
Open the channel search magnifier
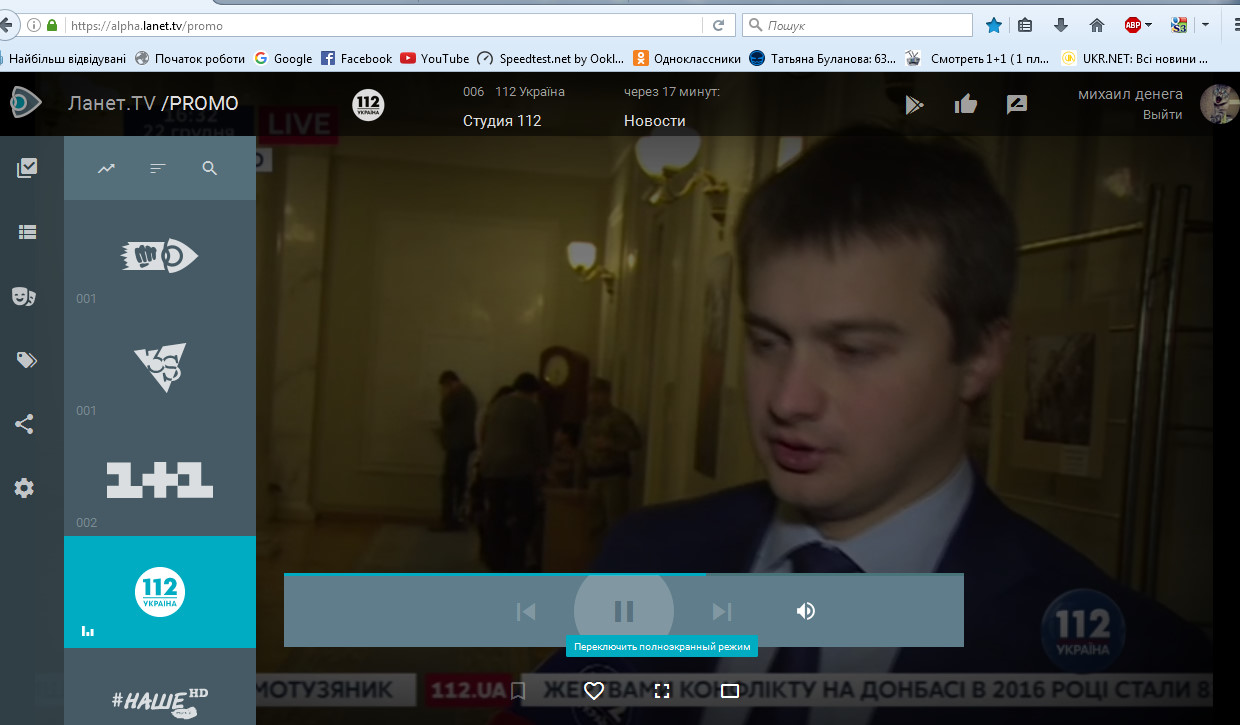click(210, 169)
